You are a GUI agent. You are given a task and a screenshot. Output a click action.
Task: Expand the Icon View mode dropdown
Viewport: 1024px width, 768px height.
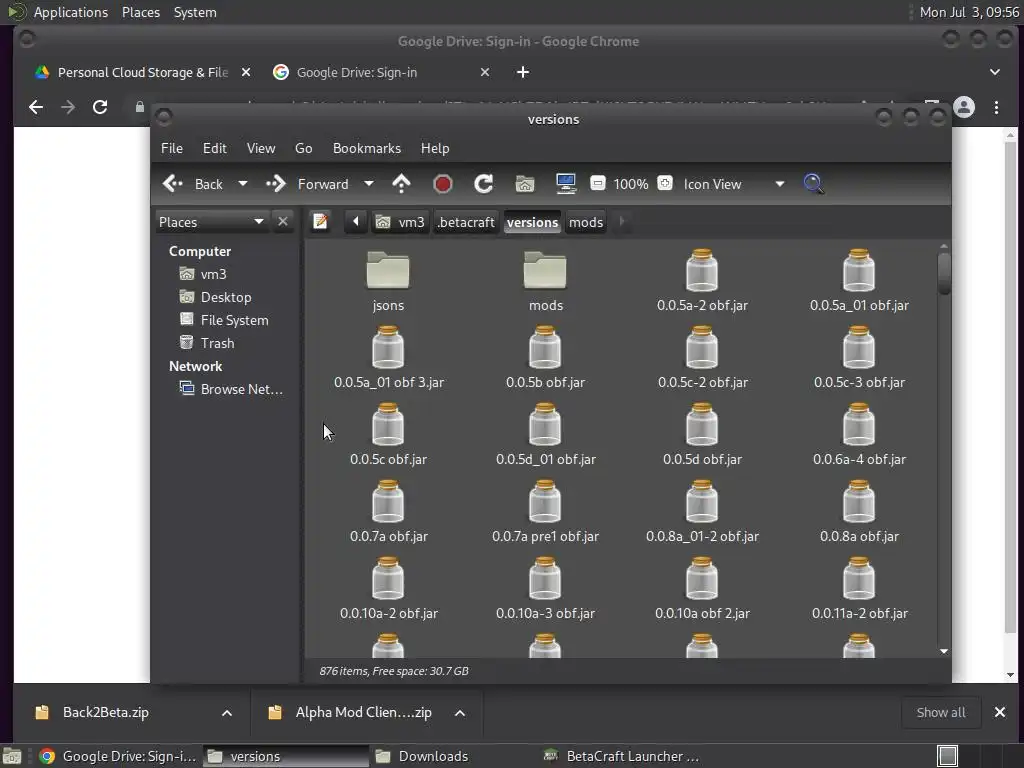click(779, 184)
